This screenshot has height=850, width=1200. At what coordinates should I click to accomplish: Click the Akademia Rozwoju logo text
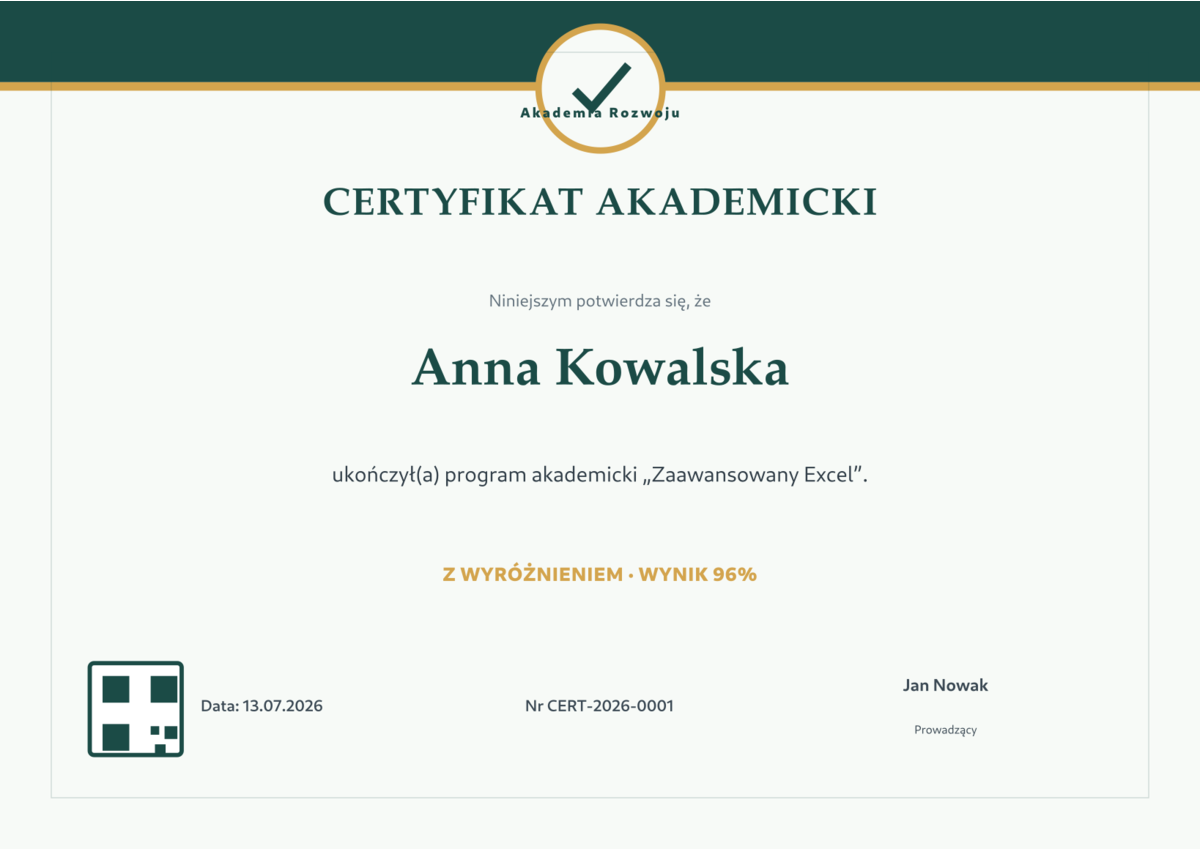(600, 113)
